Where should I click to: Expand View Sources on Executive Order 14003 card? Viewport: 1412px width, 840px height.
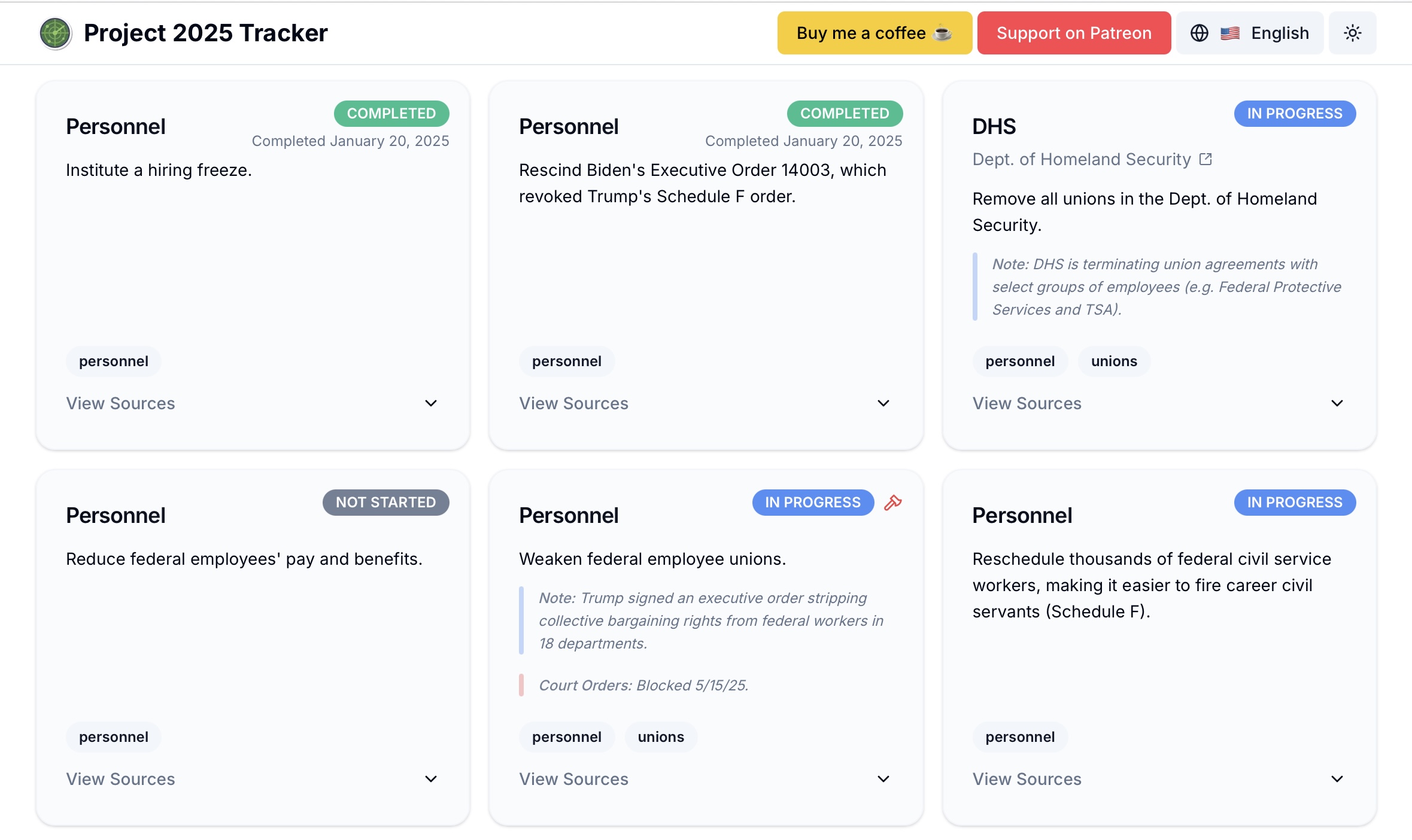883,403
